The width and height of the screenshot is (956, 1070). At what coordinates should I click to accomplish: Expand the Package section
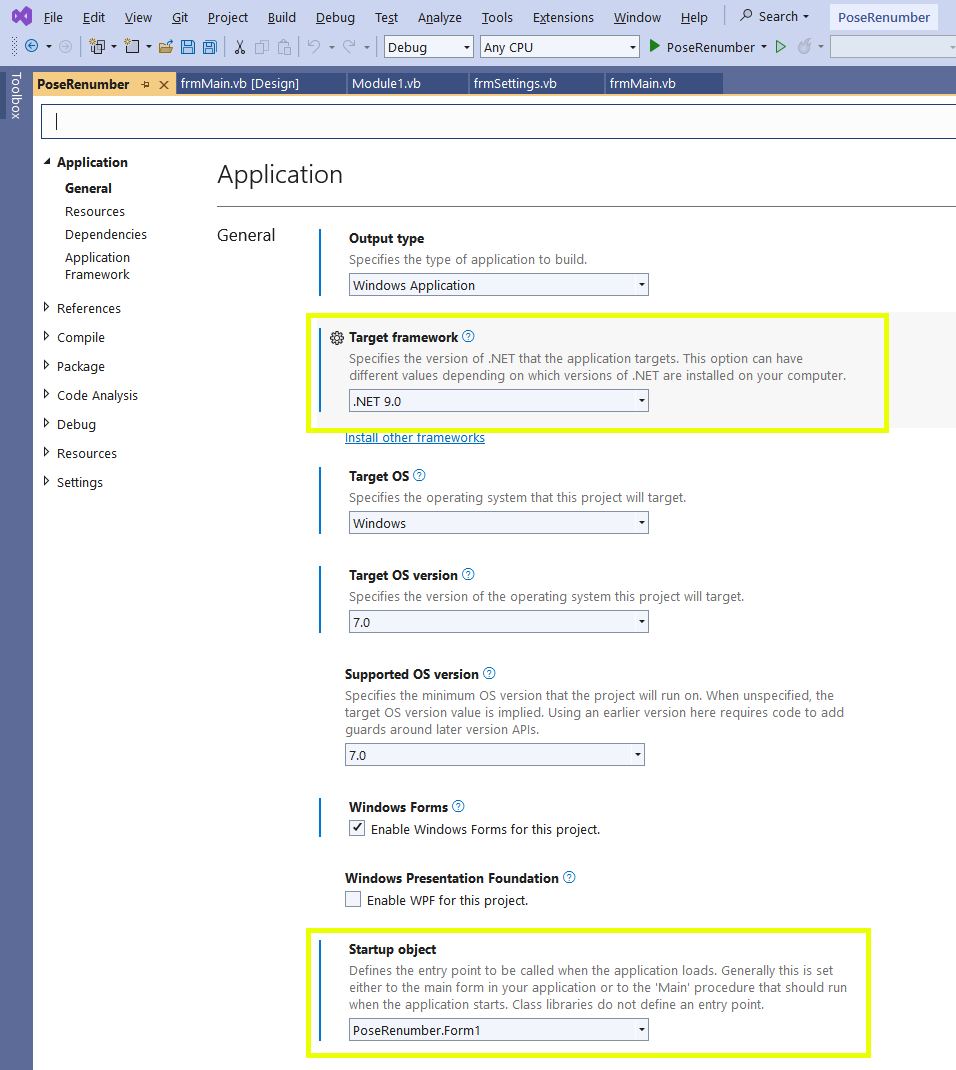46,366
